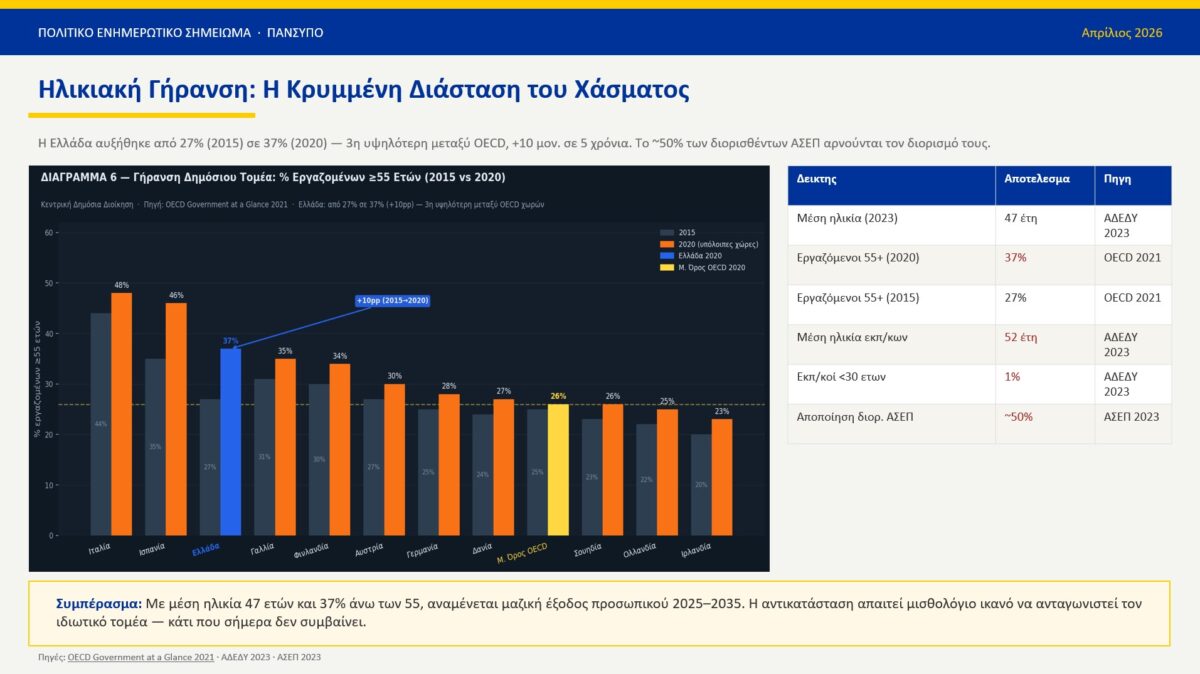Select the Εκπ/κοί <30 ετων row label
Viewport: 1200px width, 674px height.
(841, 377)
